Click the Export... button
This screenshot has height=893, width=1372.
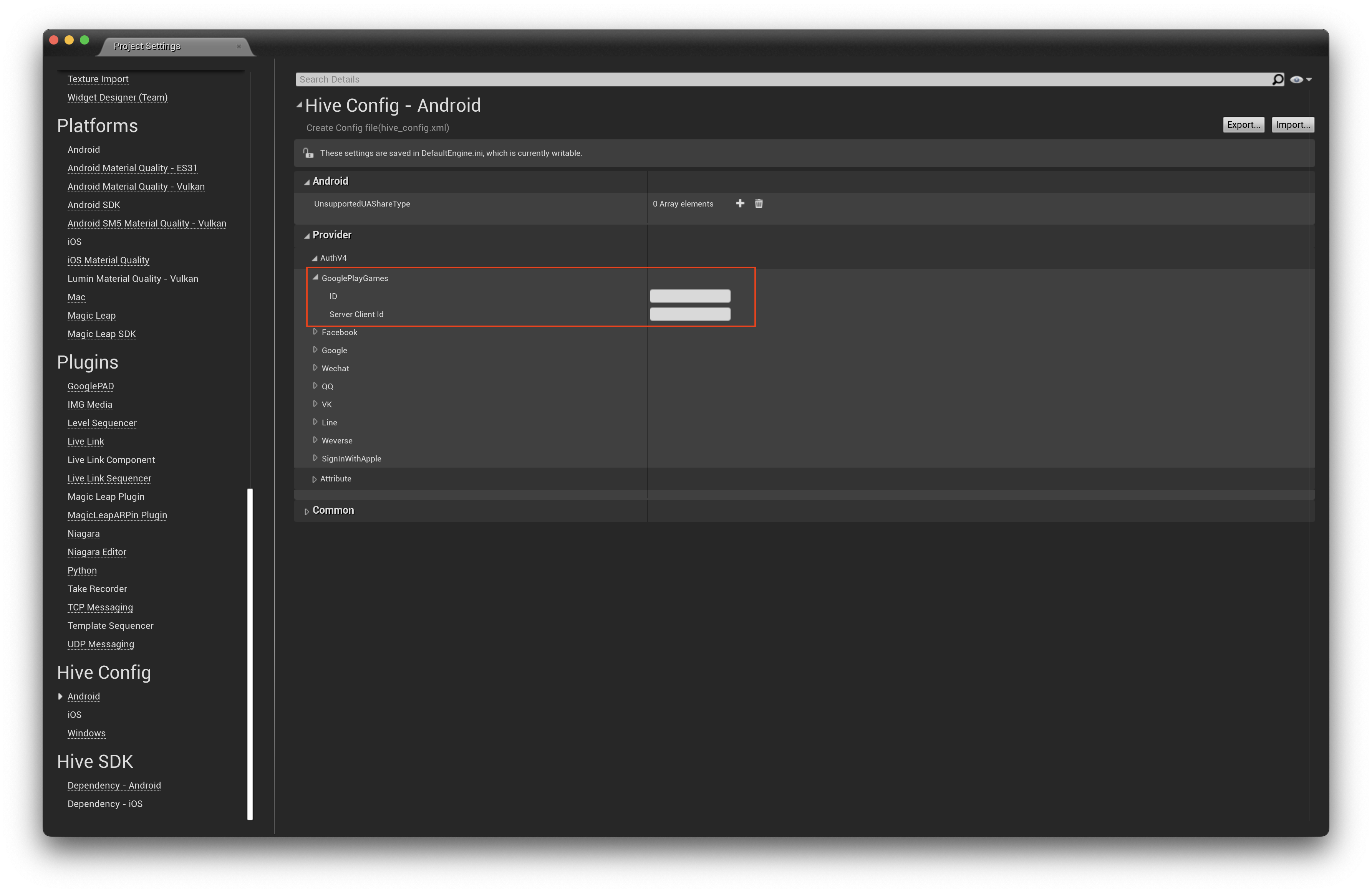click(1243, 125)
